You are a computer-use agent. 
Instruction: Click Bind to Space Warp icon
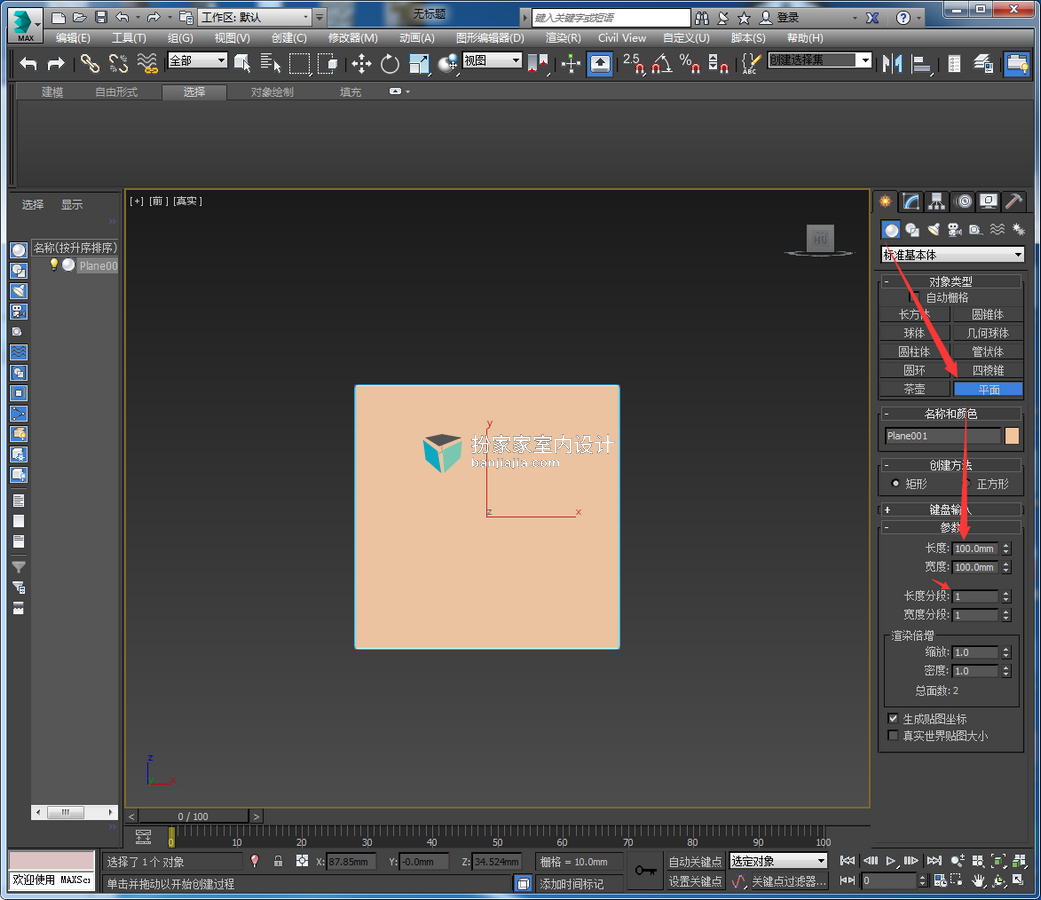147,64
